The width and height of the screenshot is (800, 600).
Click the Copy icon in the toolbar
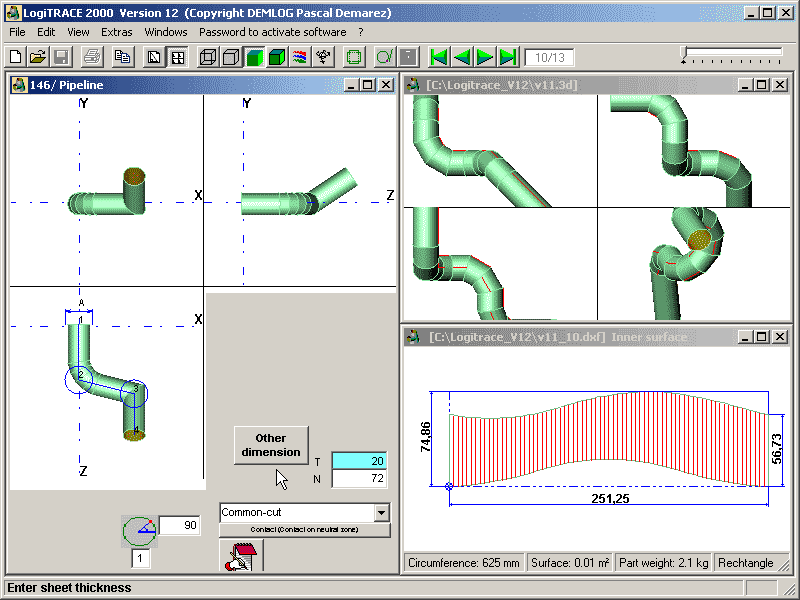point(122,57)
